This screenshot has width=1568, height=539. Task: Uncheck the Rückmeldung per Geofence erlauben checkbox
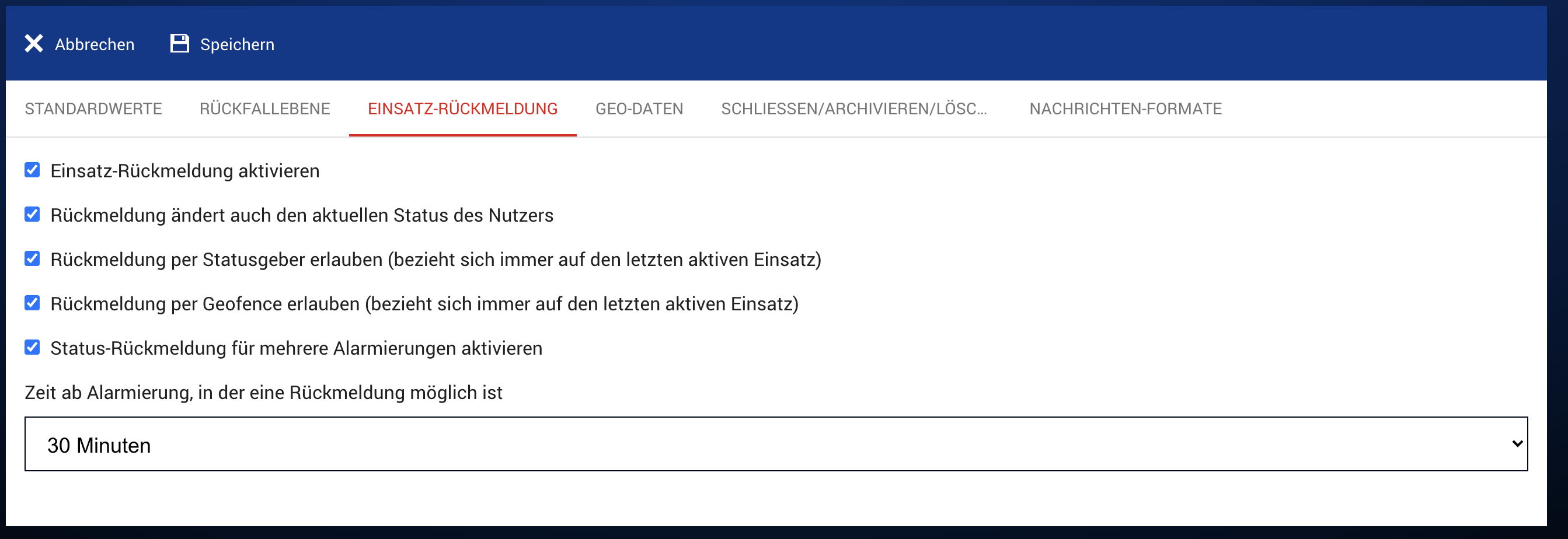tap(32, 303)
